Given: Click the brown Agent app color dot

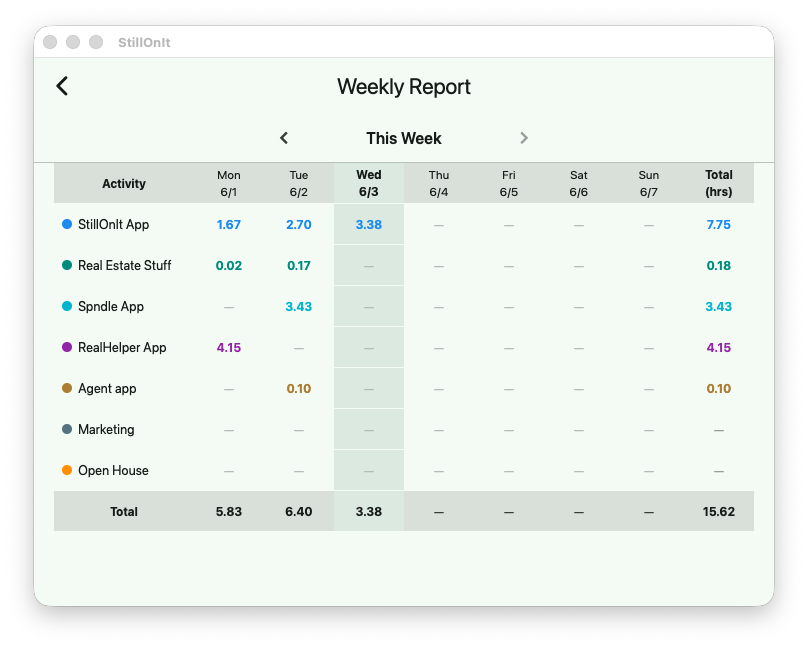Looking at the screenshot, I should pos(67,388).
